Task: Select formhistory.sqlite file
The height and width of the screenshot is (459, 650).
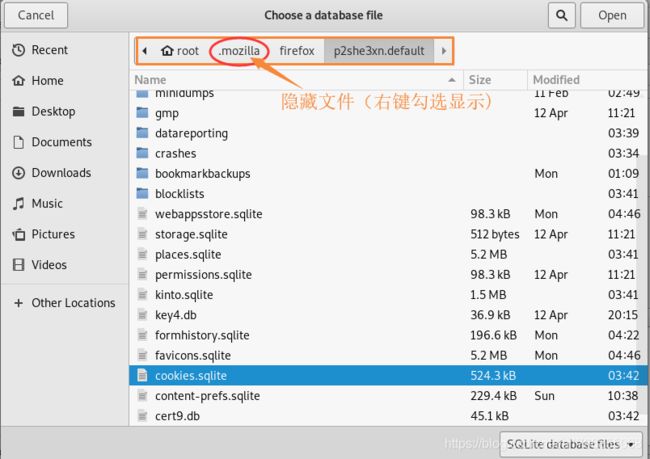Action: click(386, 335)
